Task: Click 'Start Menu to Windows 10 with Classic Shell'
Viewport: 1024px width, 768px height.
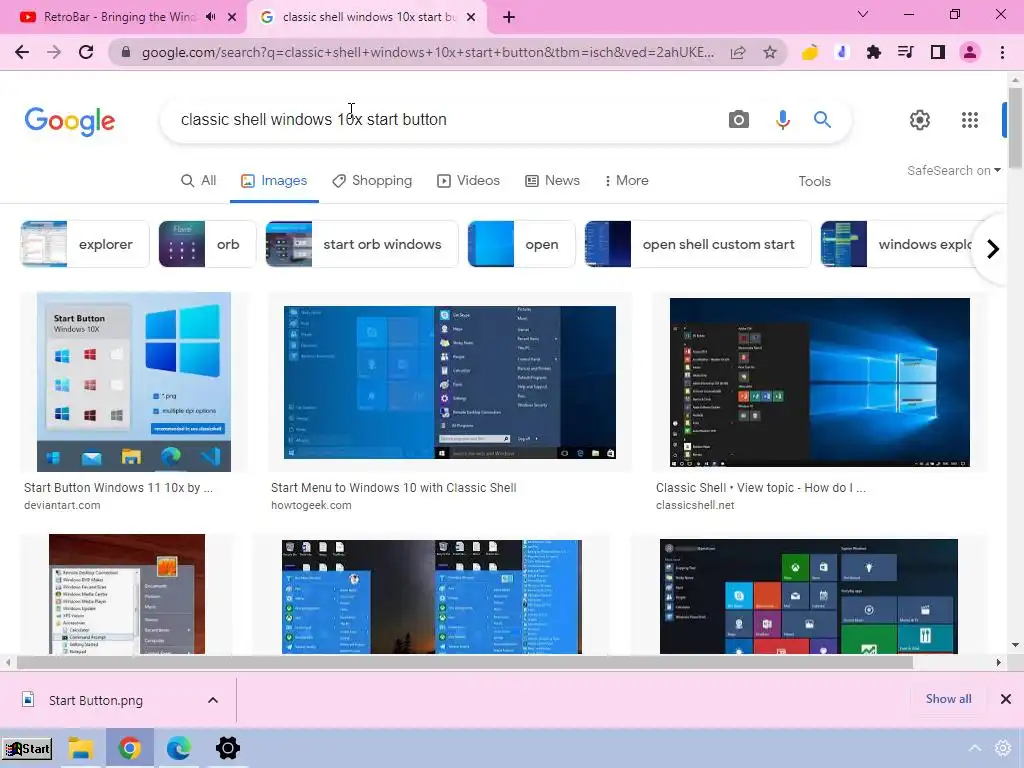Action: point(394,488)
